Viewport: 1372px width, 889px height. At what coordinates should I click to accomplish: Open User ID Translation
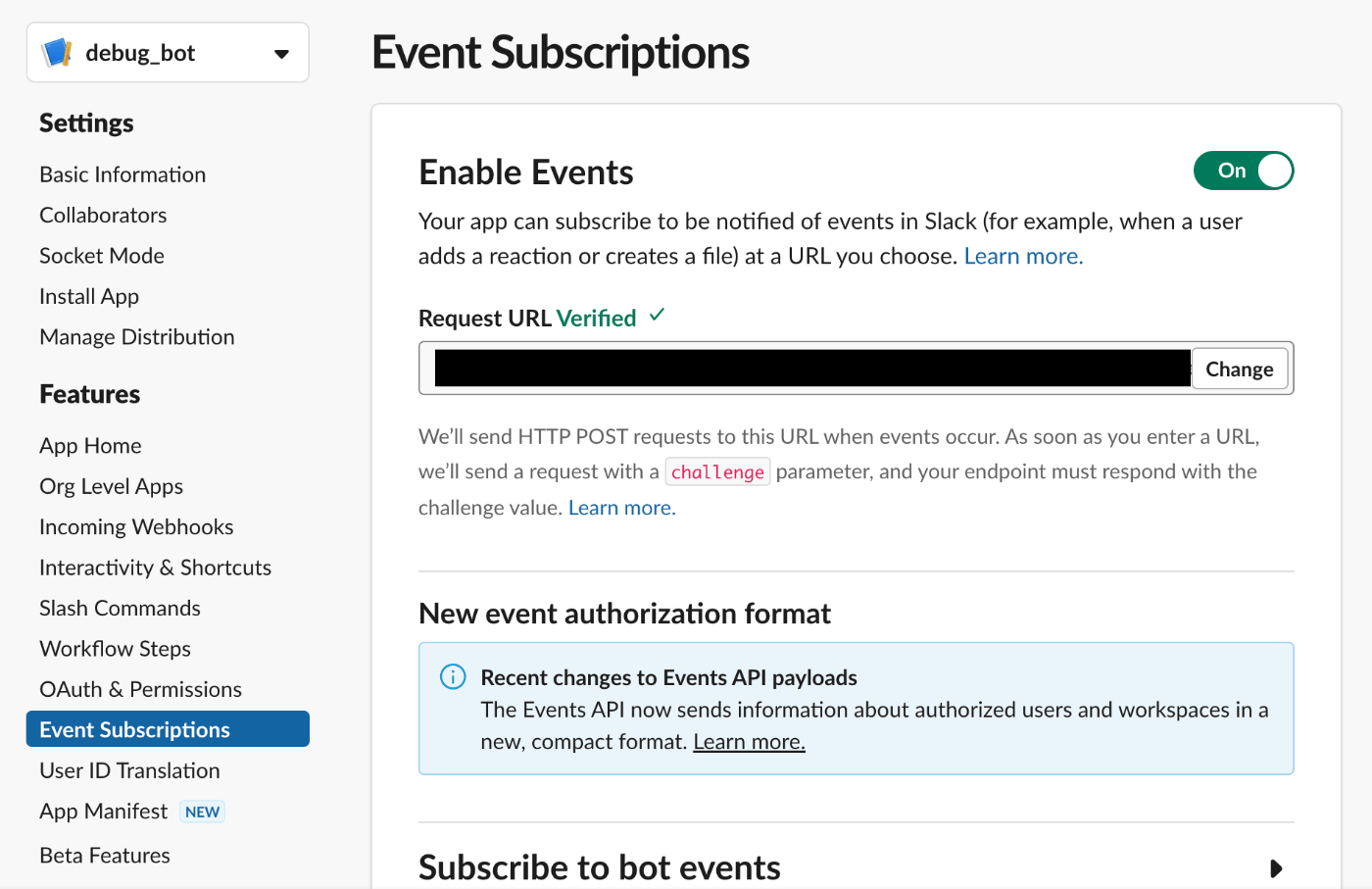(x=129, y=771)
